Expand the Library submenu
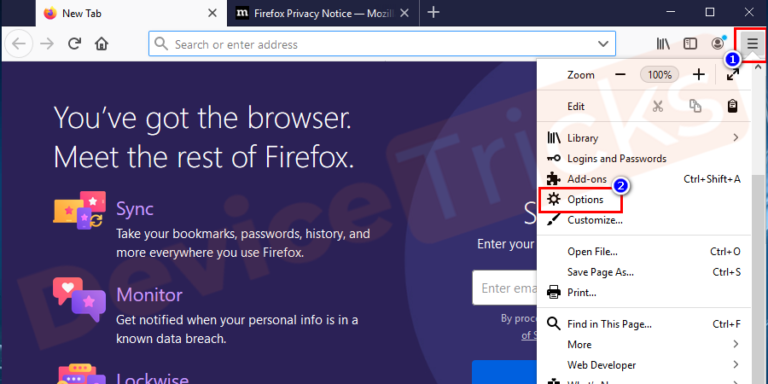 point(735,138)
